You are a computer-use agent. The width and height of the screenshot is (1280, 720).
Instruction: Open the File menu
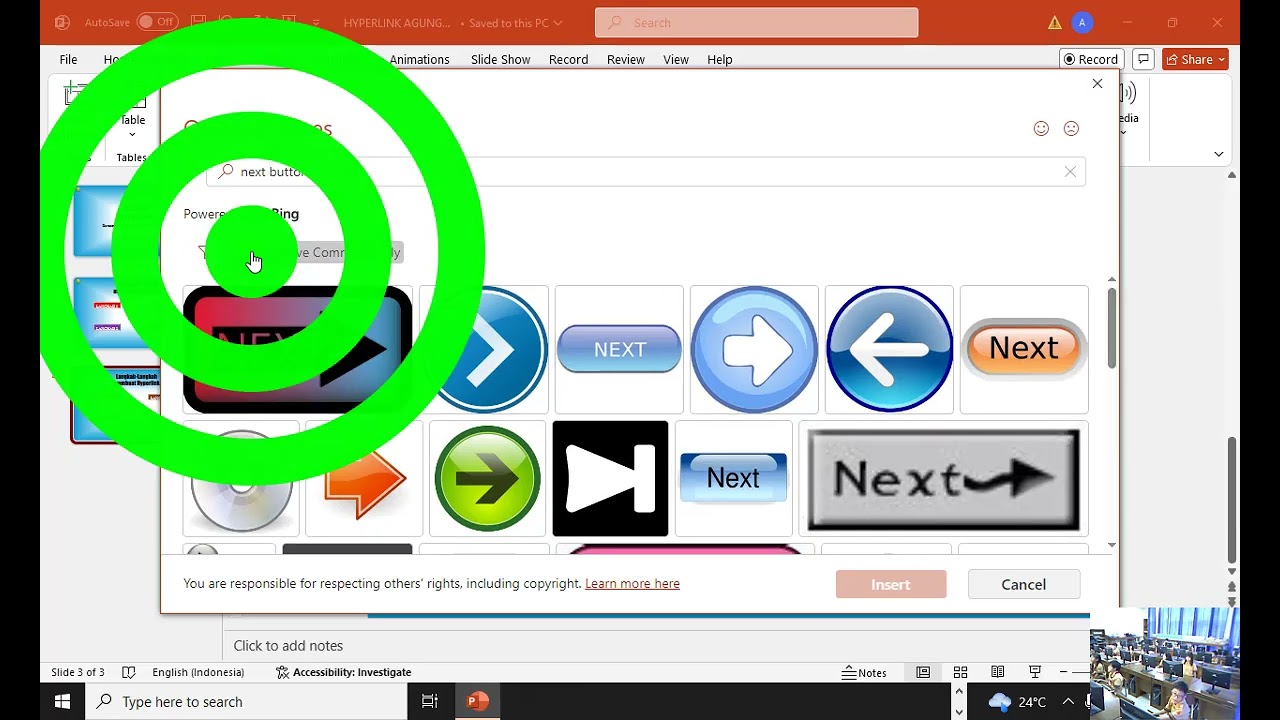tap(68, 59)
